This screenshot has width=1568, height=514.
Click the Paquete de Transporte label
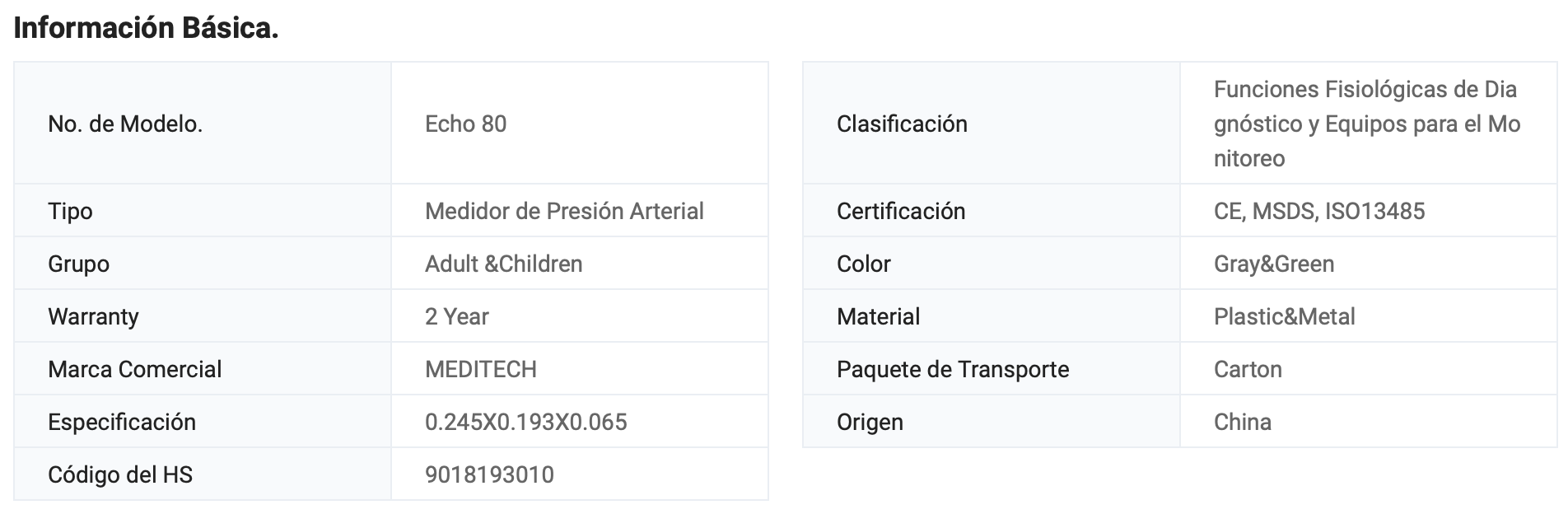(952, 369)
